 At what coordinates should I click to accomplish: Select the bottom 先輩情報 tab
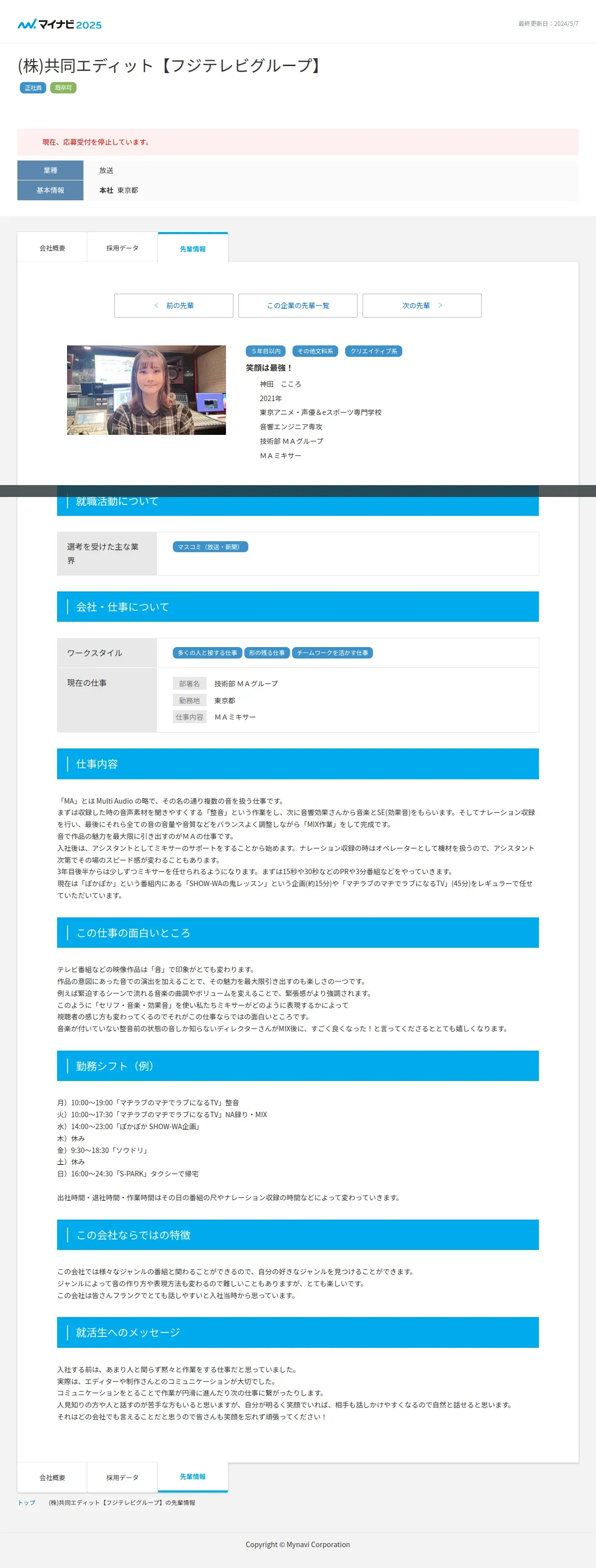(x=193, y=1477)
